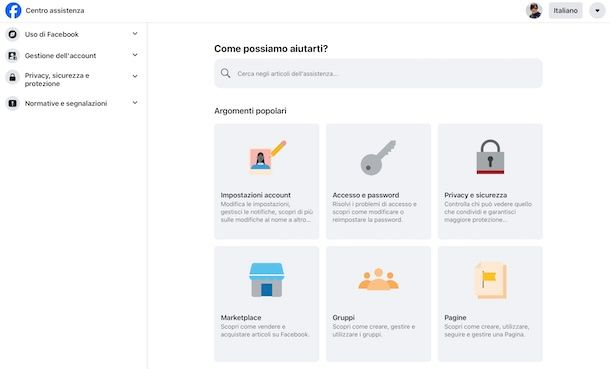Screen dimensions: 610x369
Task: Click the profile picture avatar
Action: (x=534, y=10)
